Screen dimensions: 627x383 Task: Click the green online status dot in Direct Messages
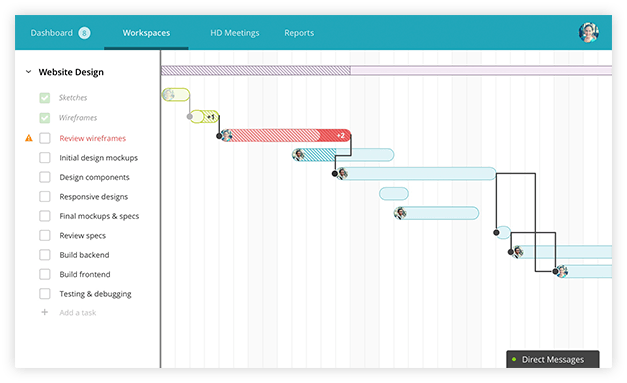pos(514,359)
